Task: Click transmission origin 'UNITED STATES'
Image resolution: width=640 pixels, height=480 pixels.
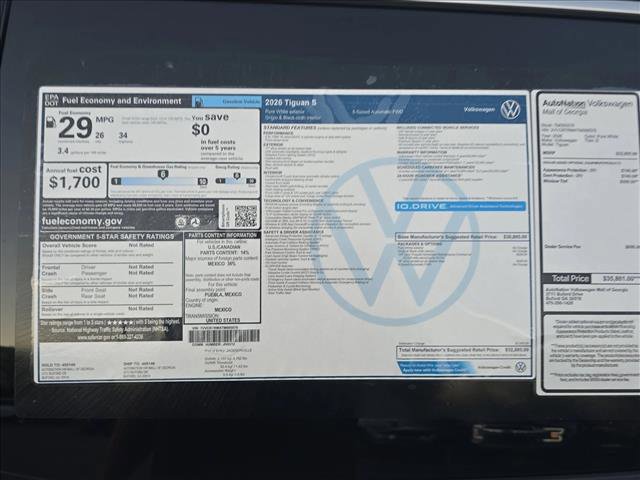Action: pos(223,320)
